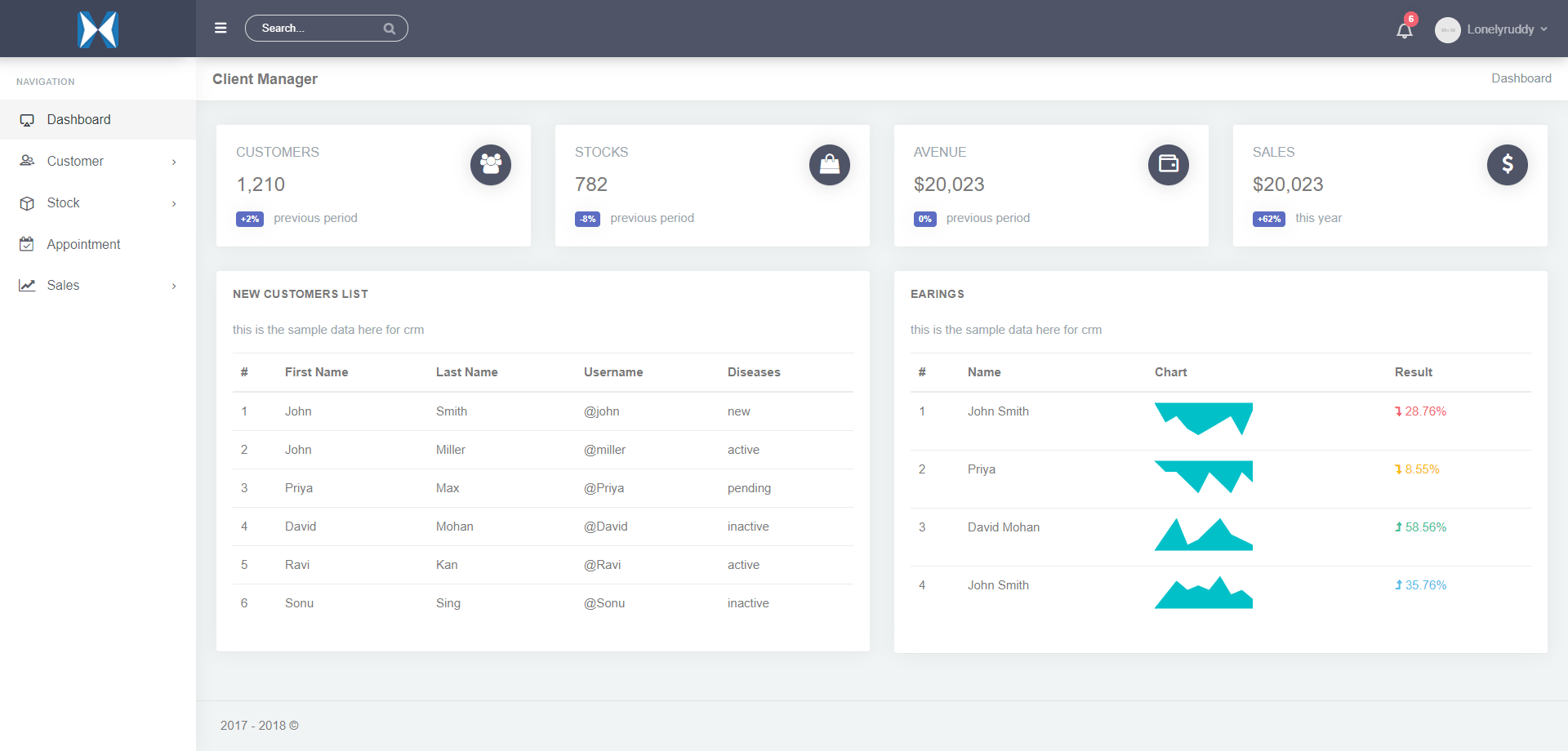Click David Mohan's earnings sparkline chart
This screenshot has height=751, width=1568.
1203,535
